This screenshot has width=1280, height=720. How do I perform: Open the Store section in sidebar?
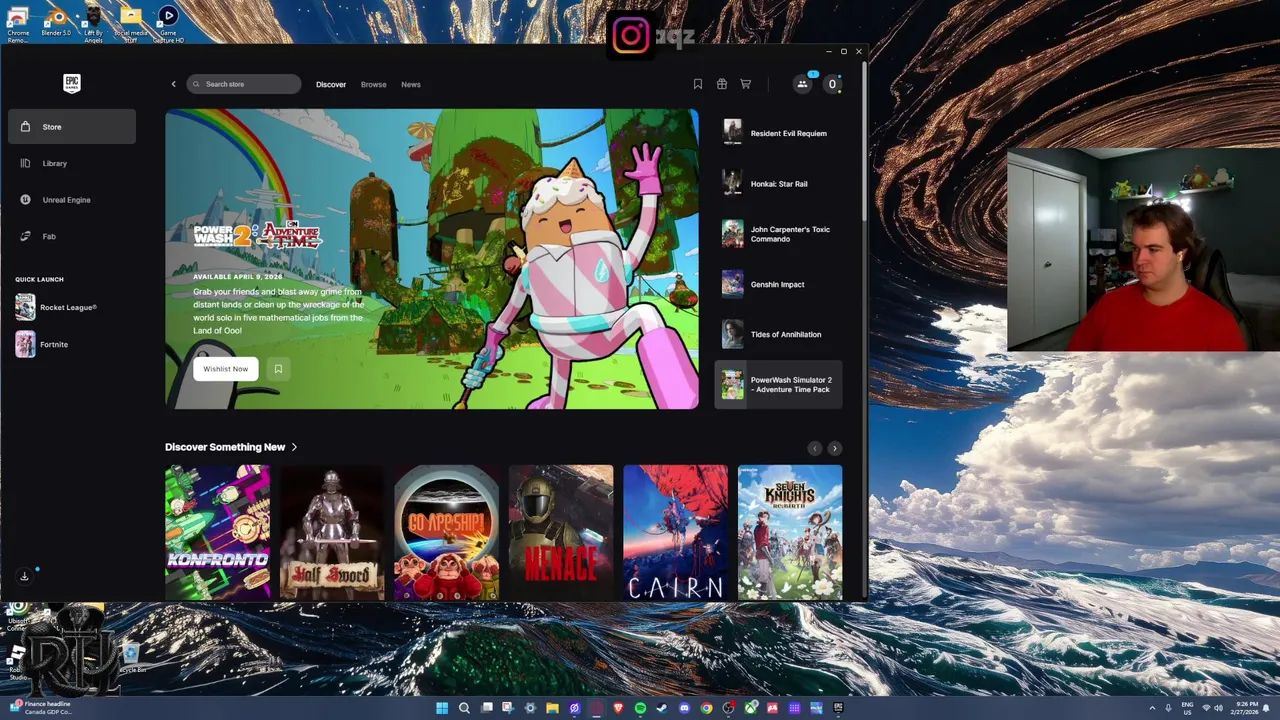tap(72, 127)
